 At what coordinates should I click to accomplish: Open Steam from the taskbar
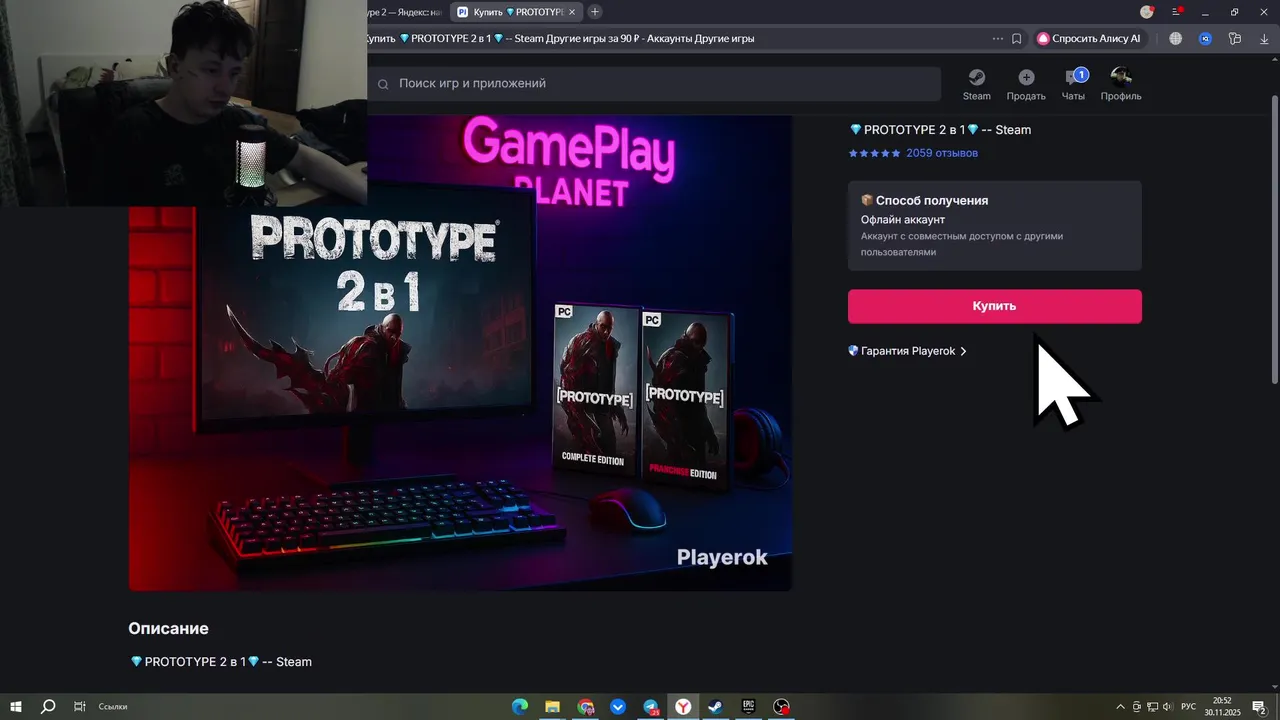[x=716, y=707]
